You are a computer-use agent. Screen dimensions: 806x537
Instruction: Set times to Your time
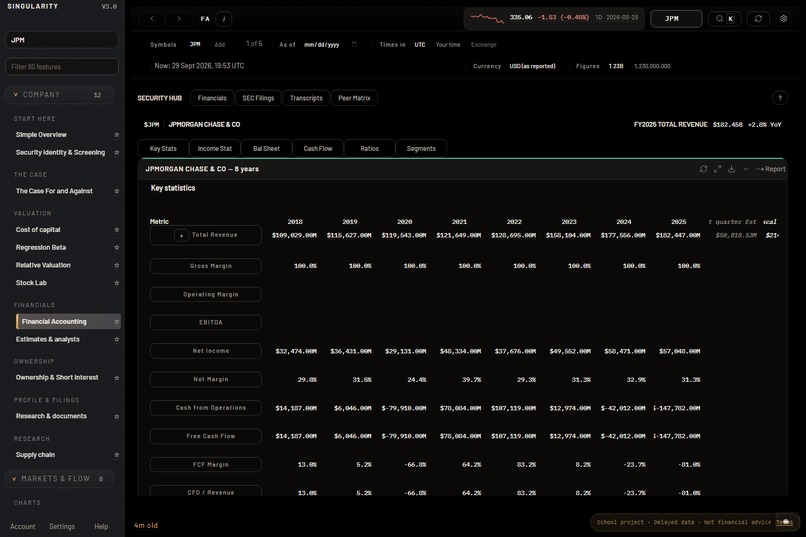[x=448, y=45]
